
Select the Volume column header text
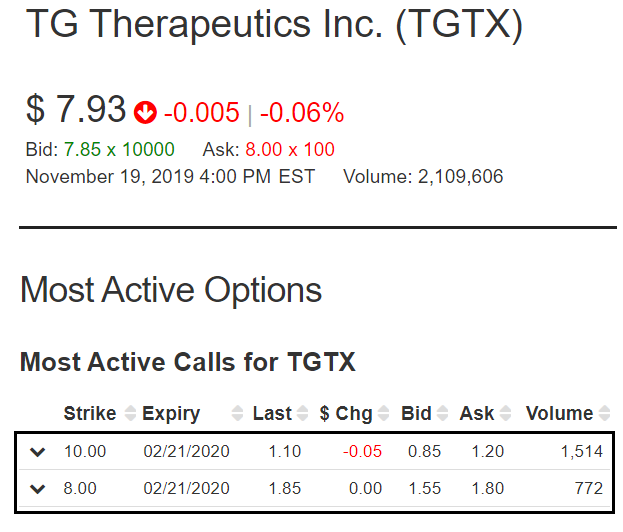559,413
